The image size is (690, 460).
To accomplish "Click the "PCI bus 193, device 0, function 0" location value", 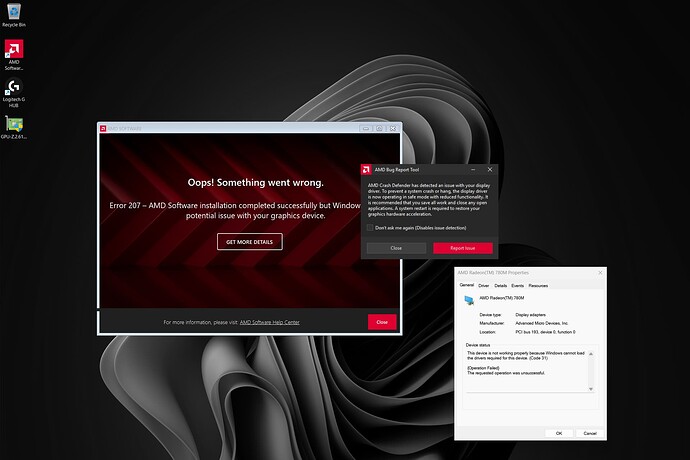I will click(x=545, y=332).
